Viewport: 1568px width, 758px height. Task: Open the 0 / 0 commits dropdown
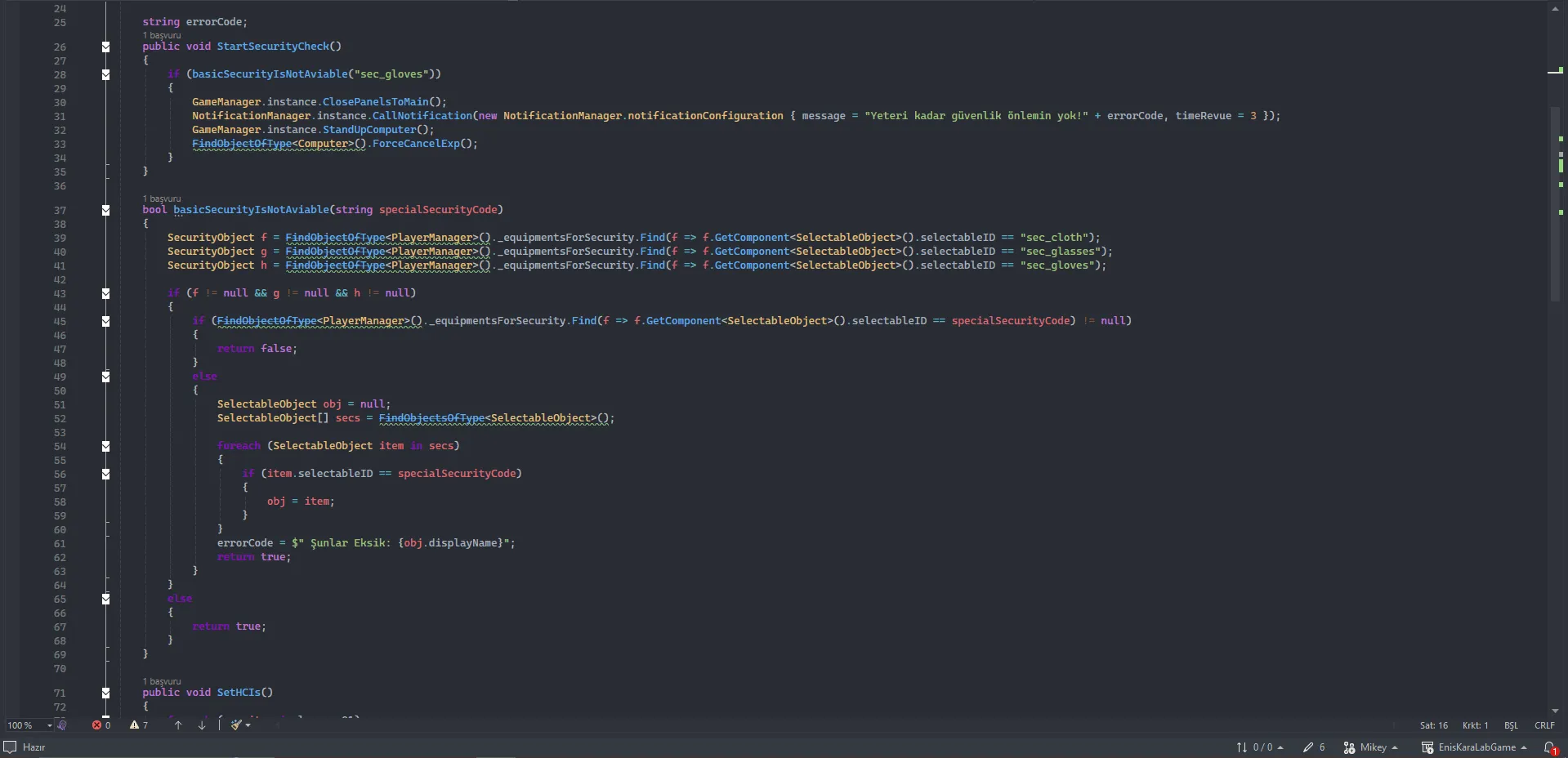click(x=1280, y=747)
